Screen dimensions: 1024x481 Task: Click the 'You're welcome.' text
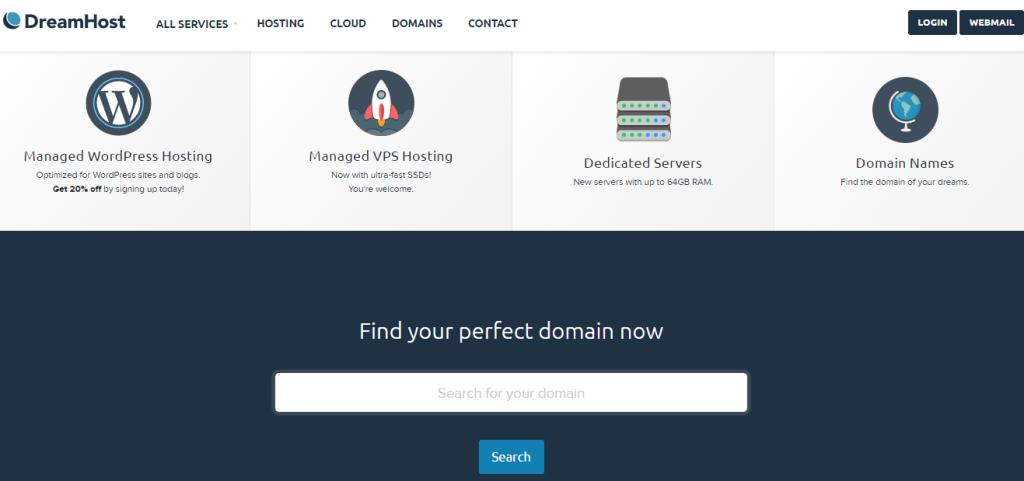click(381, 189)
